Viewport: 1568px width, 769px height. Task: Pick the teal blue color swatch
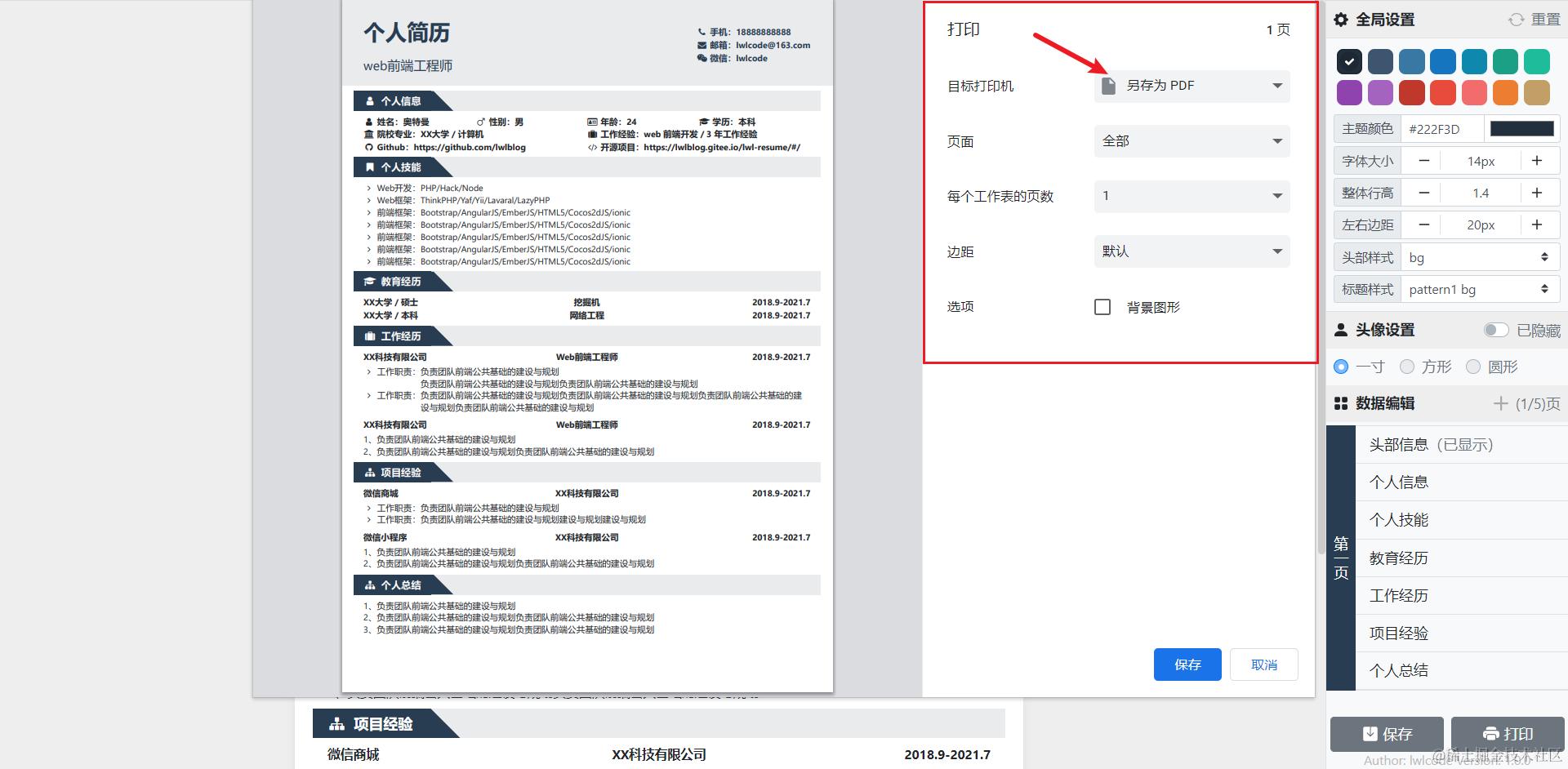click(x=1474, y=61)
